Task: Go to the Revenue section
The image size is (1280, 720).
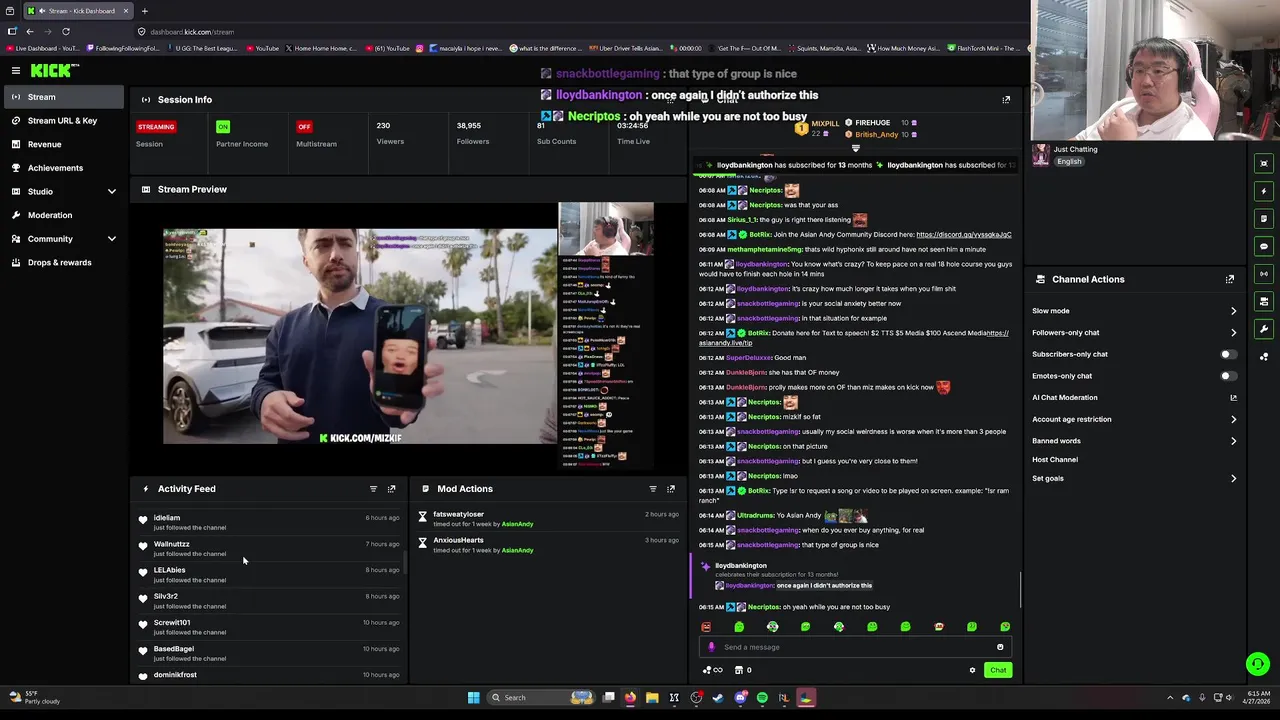Action: (44, 144)
